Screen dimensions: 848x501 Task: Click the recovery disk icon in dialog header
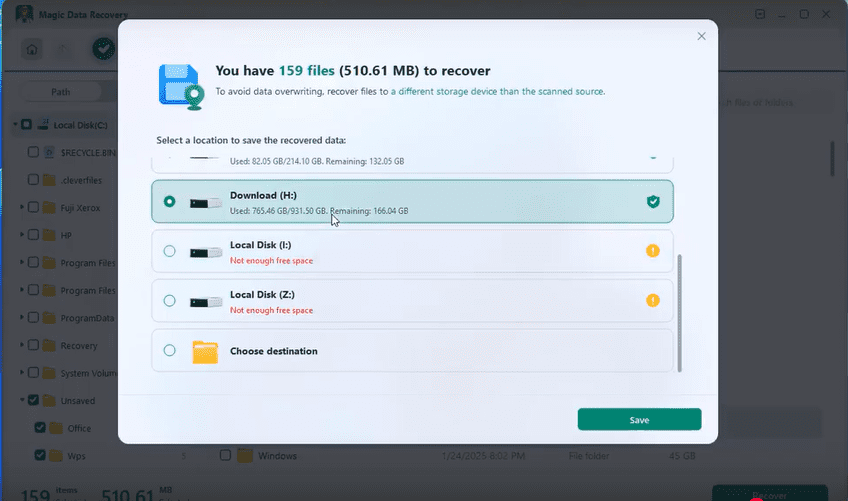tap(181, 87)
